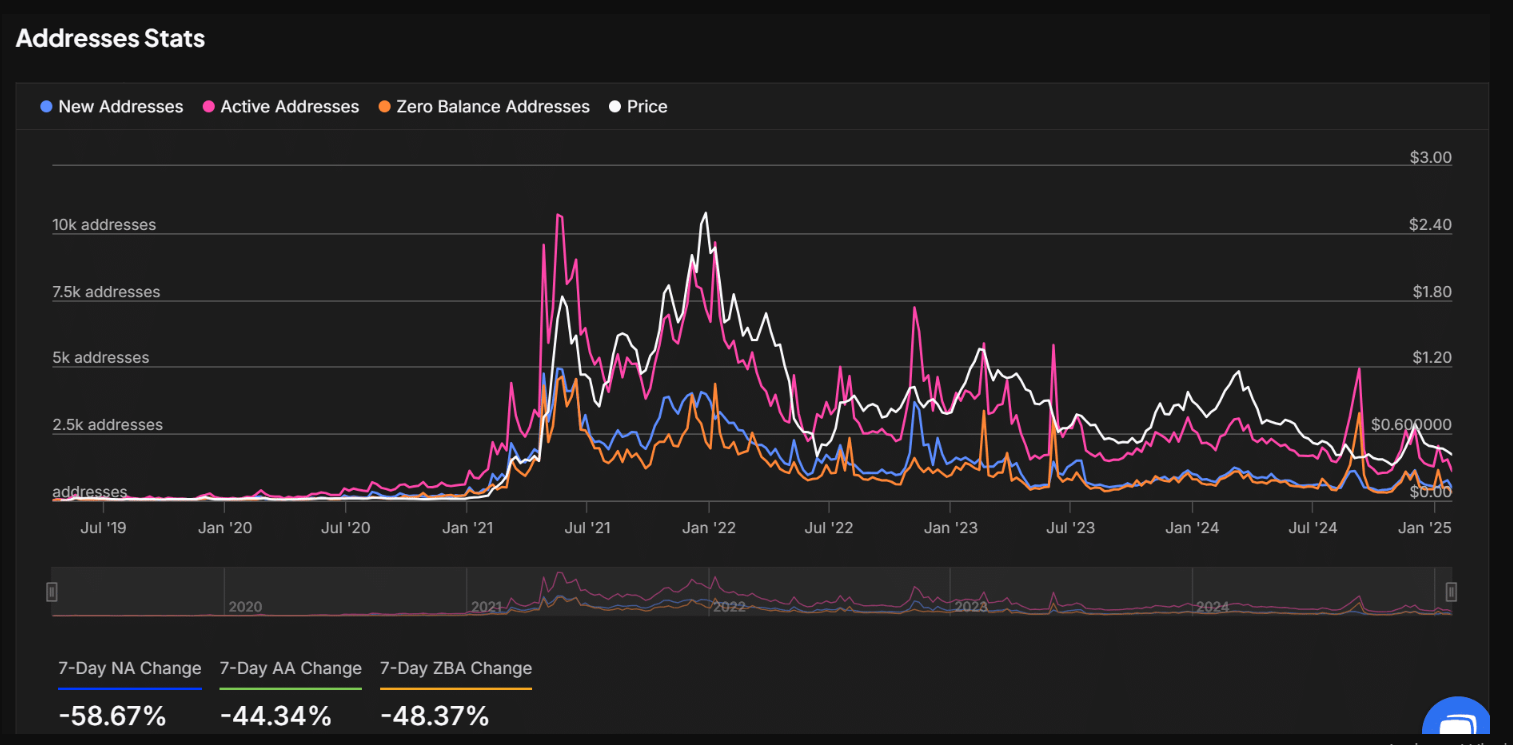
Task: Hide the Active Addresses series label
Action: [289, 107]
